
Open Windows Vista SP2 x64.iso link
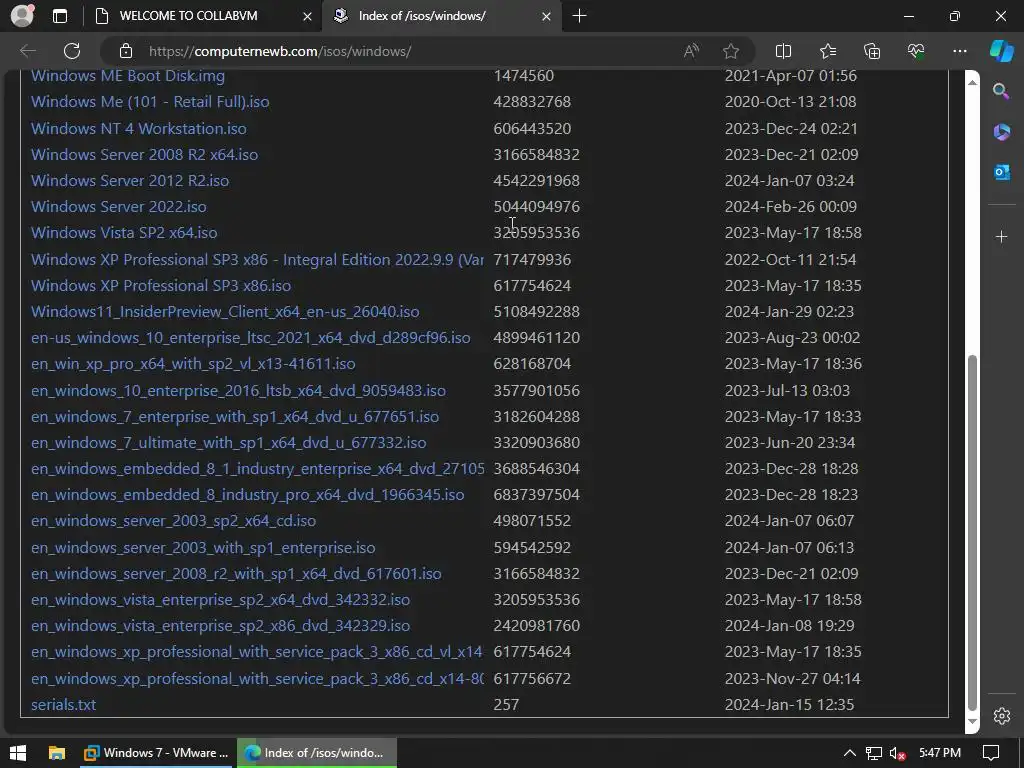[x=124, y=233]
